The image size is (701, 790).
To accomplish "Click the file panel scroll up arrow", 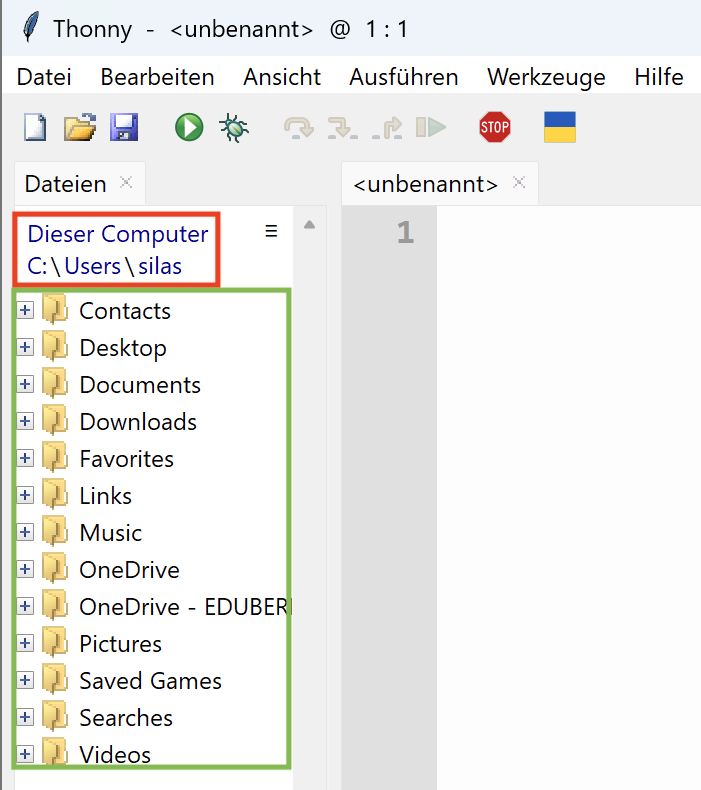I will point(309,225).
